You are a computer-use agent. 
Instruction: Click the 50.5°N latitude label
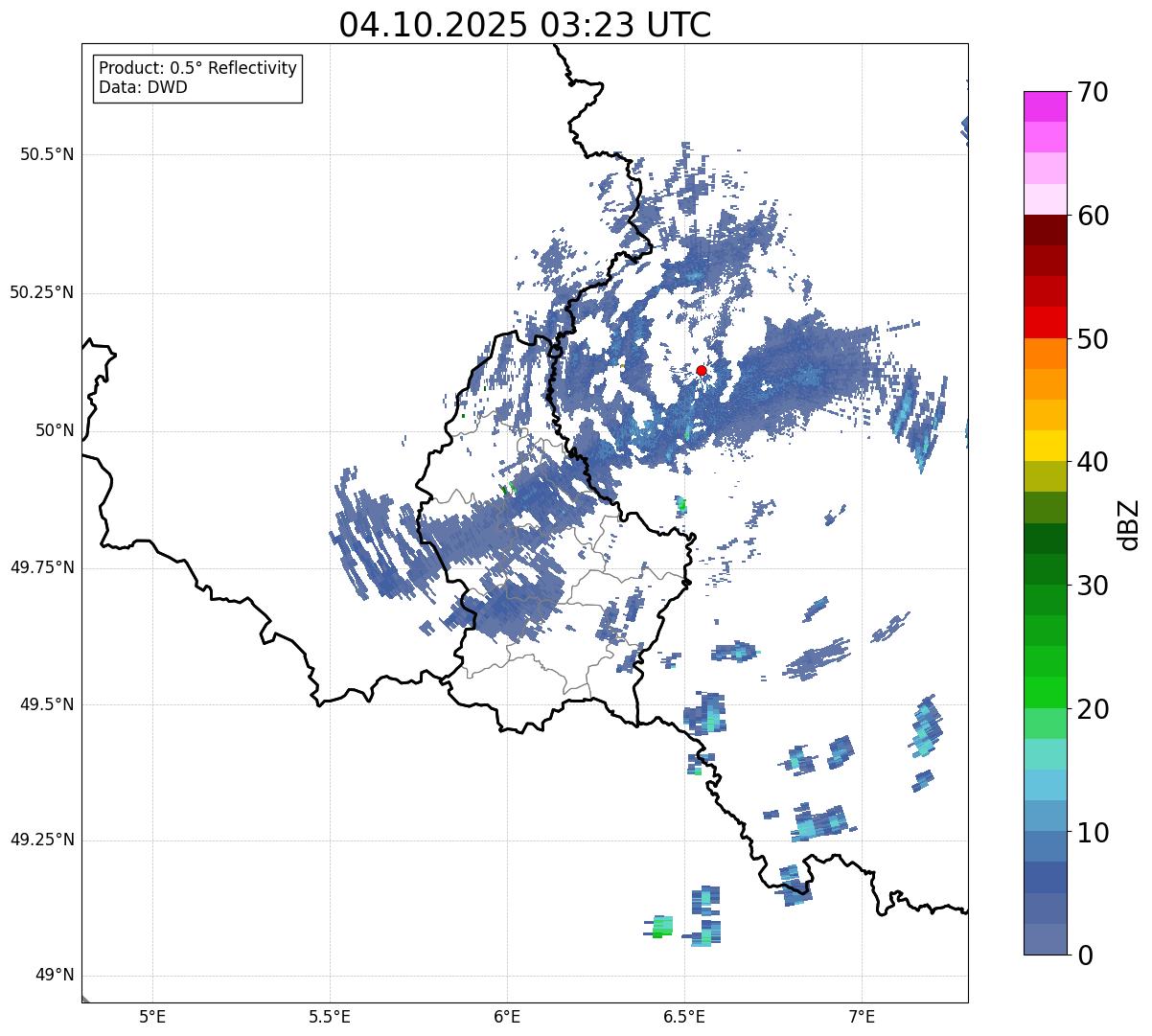coord(47,154)
